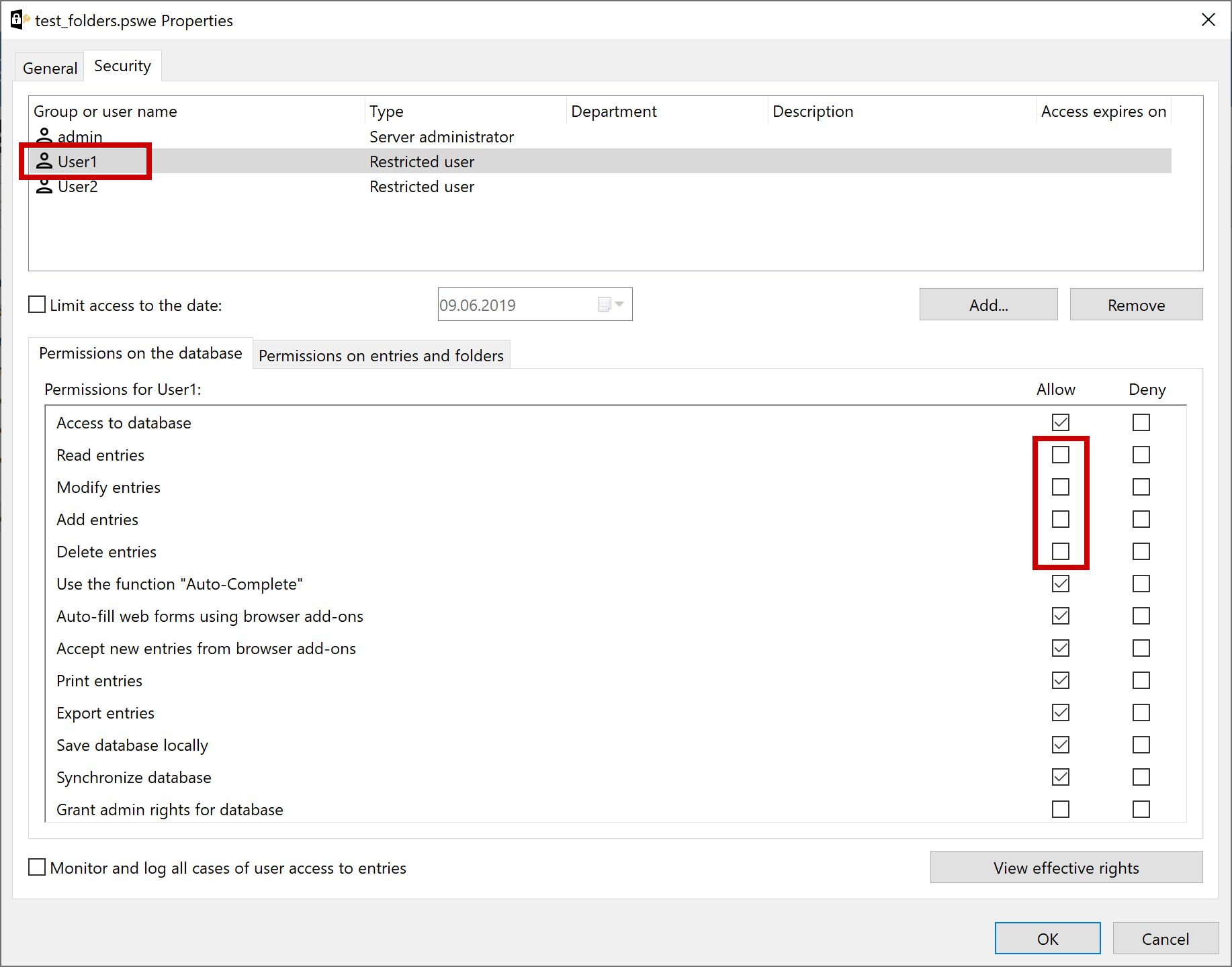The width and height of the screenshot is (1232, 967).
Task: Click the User2 person icon
Action: (x=44, y=186)
